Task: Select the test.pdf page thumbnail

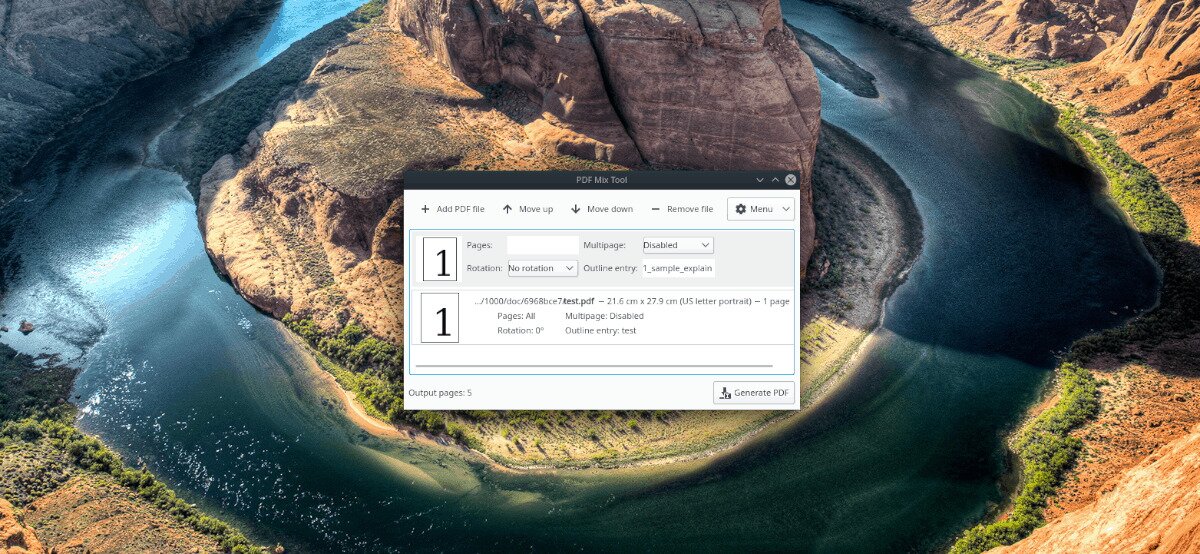Action: tap(440, 318)
